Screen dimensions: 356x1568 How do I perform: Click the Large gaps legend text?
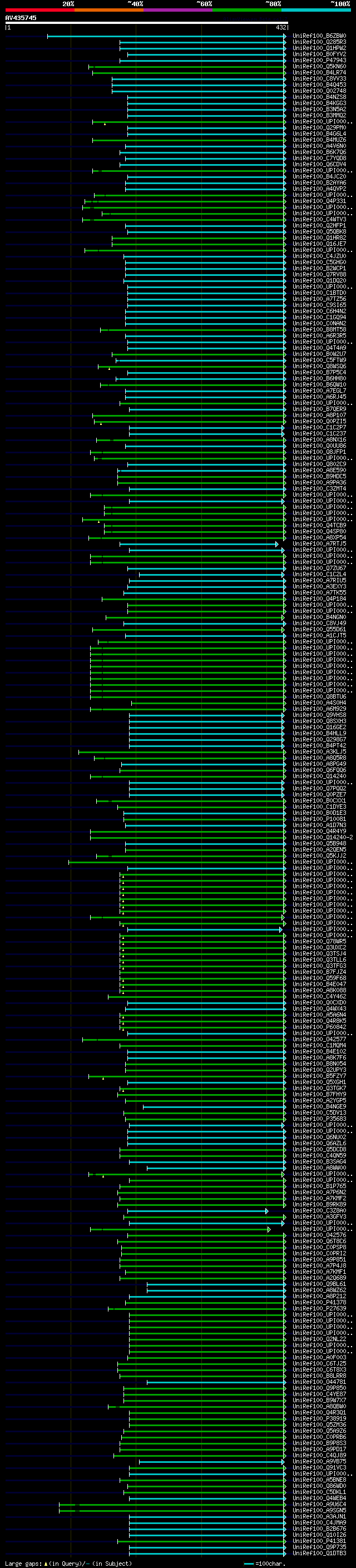pyautogui.click(x=68, y=1564)
